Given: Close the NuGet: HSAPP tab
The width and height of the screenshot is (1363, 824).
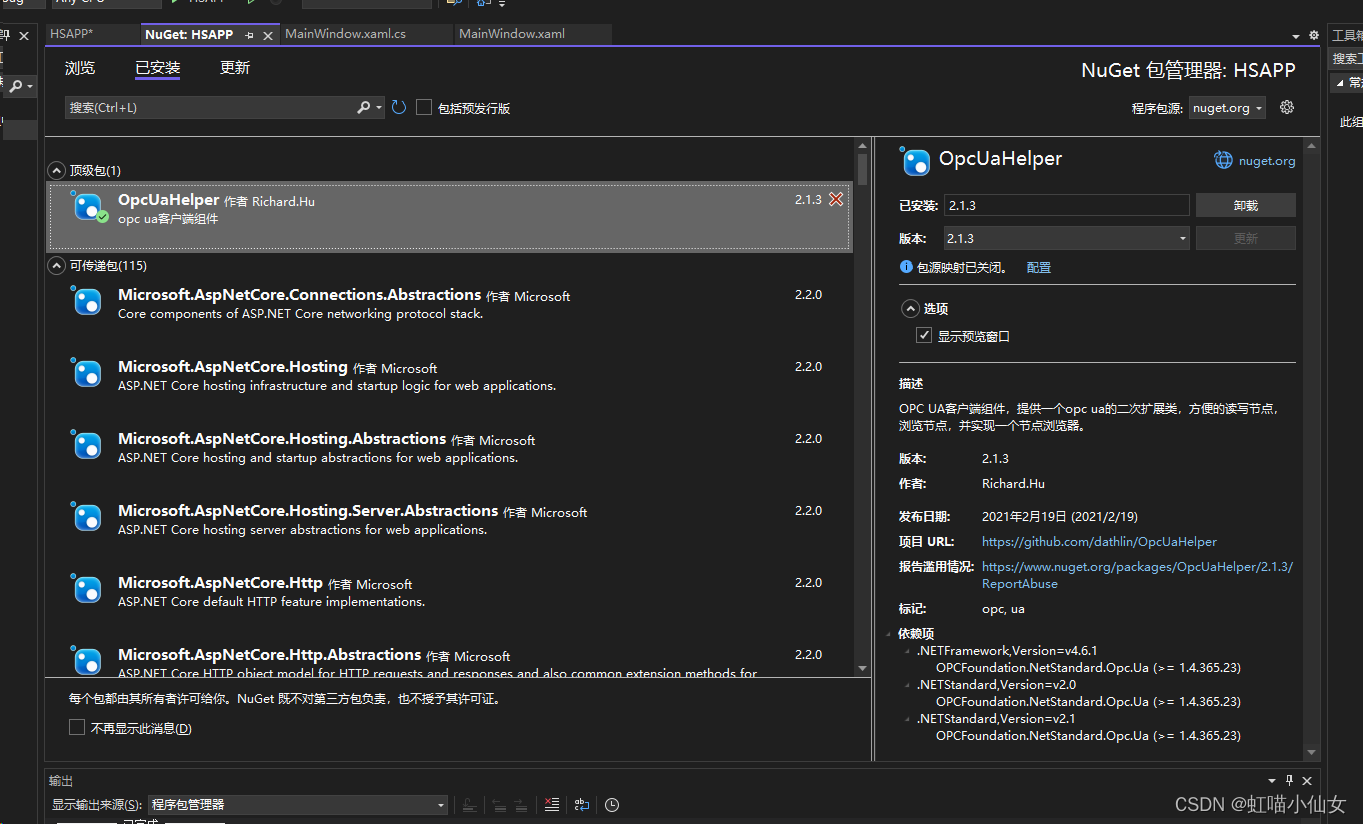Looking at the screenshot, I should pos(268,35).
